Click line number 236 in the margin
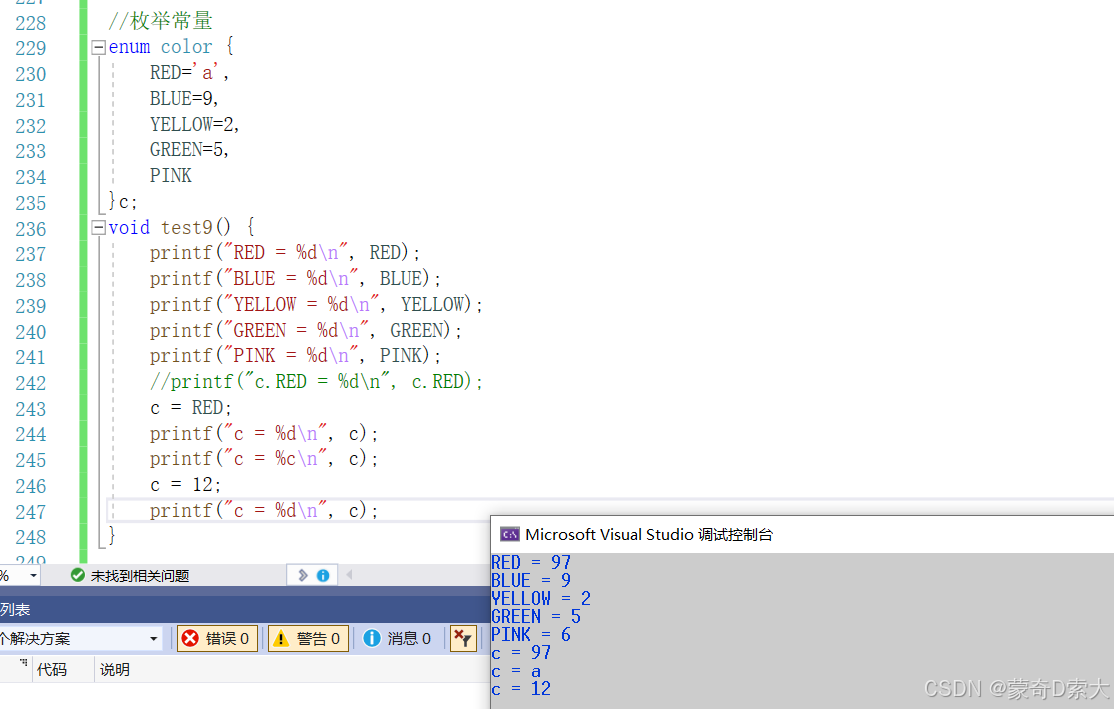This screenshot has width=1114, height=709. [31, 229]
